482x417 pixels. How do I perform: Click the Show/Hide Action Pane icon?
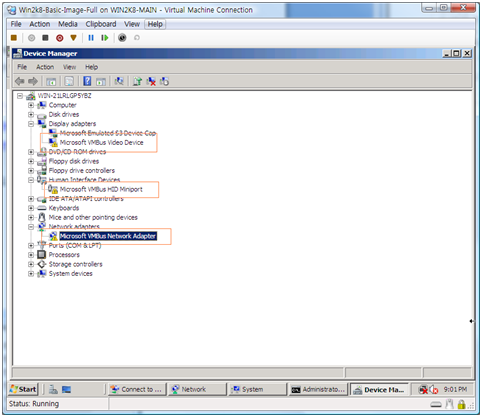[101, 81]
